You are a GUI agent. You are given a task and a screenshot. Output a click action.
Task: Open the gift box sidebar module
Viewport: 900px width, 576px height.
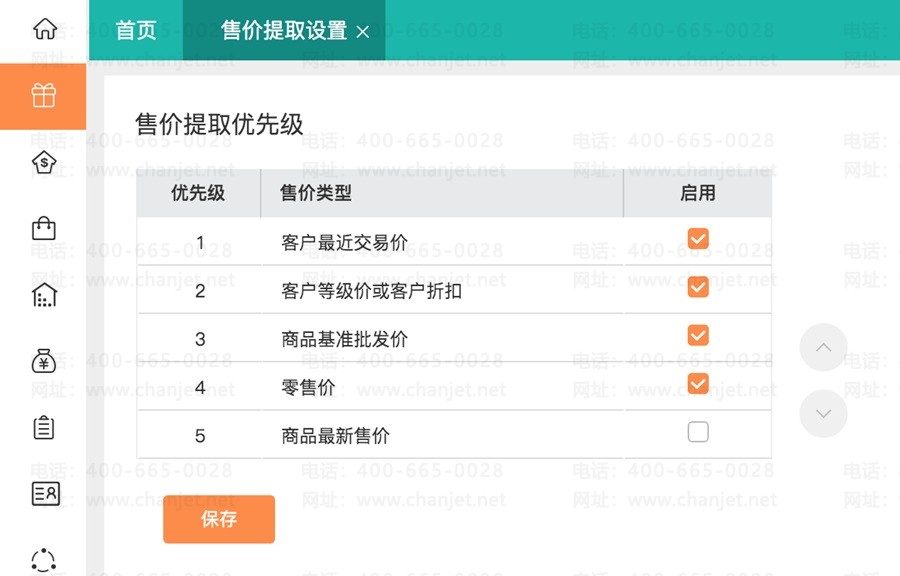click(x=43, y=96)
